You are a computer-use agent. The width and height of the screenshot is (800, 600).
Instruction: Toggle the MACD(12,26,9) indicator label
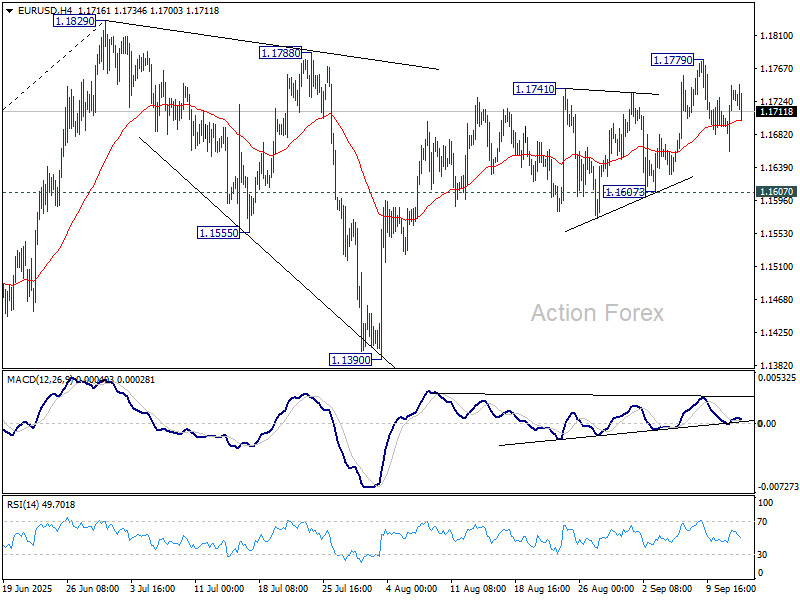point(40,380)
